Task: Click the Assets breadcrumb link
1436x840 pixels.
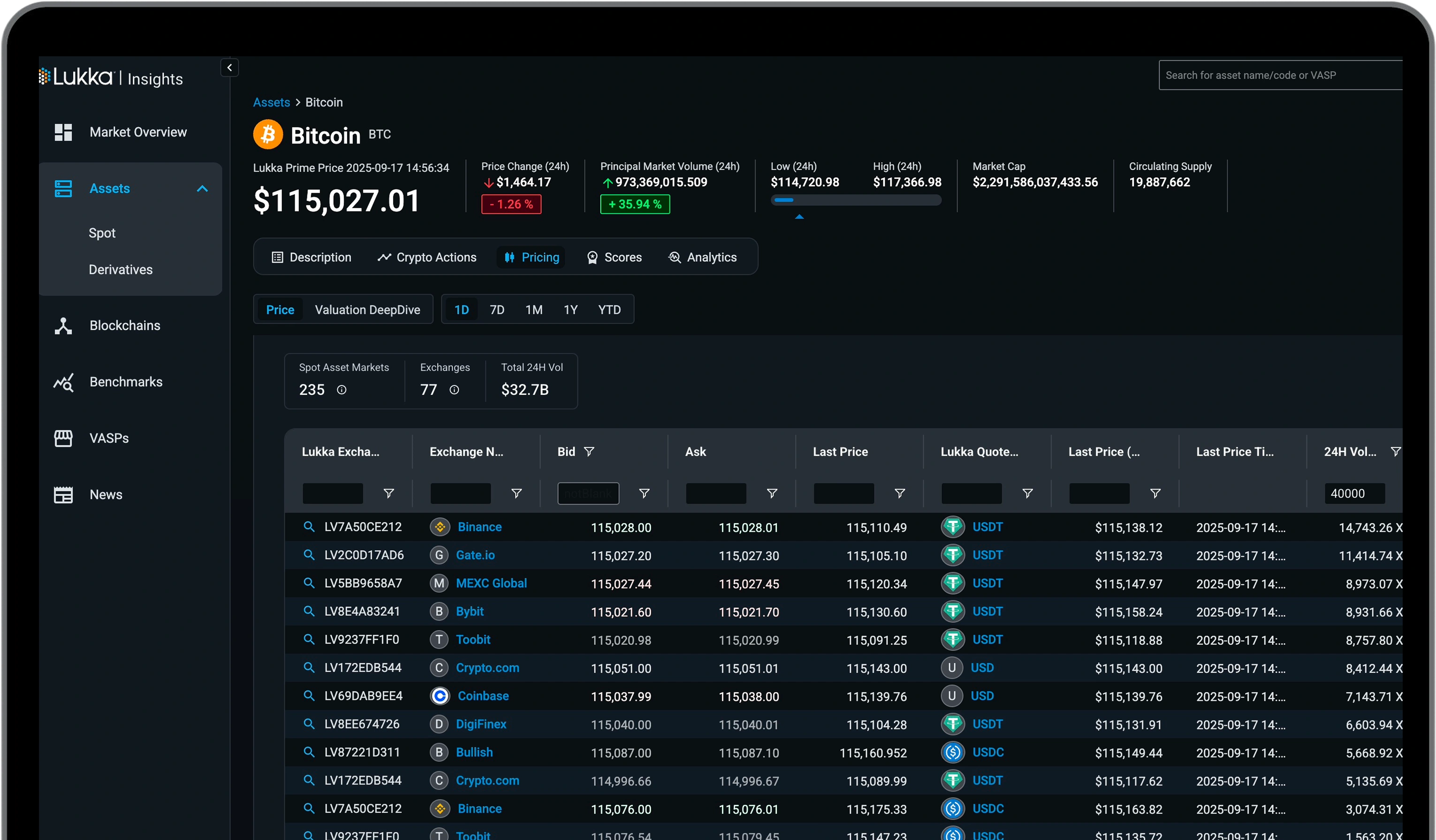Action: [271, 103]
